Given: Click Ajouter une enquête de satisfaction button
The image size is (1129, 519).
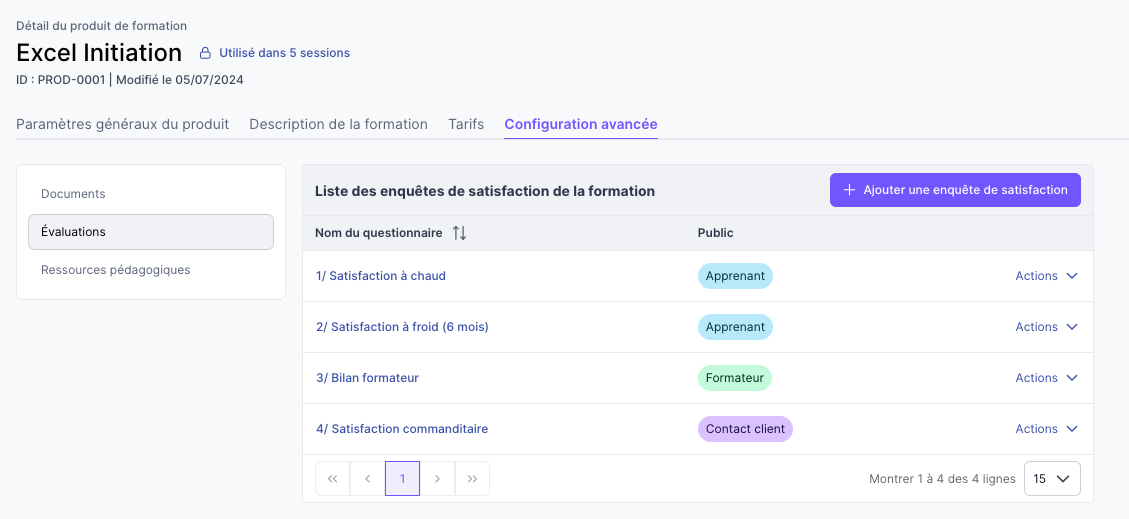Looking at the screenshot, I should [x=955, y=190].
